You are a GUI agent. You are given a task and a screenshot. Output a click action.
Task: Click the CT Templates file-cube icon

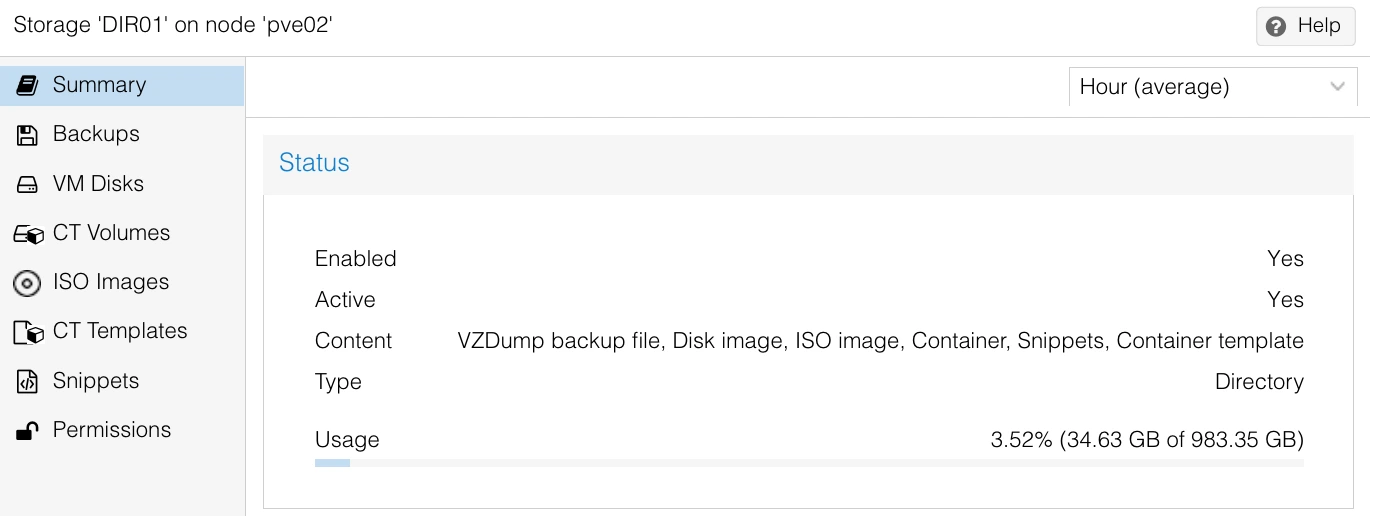coord(28,332)
